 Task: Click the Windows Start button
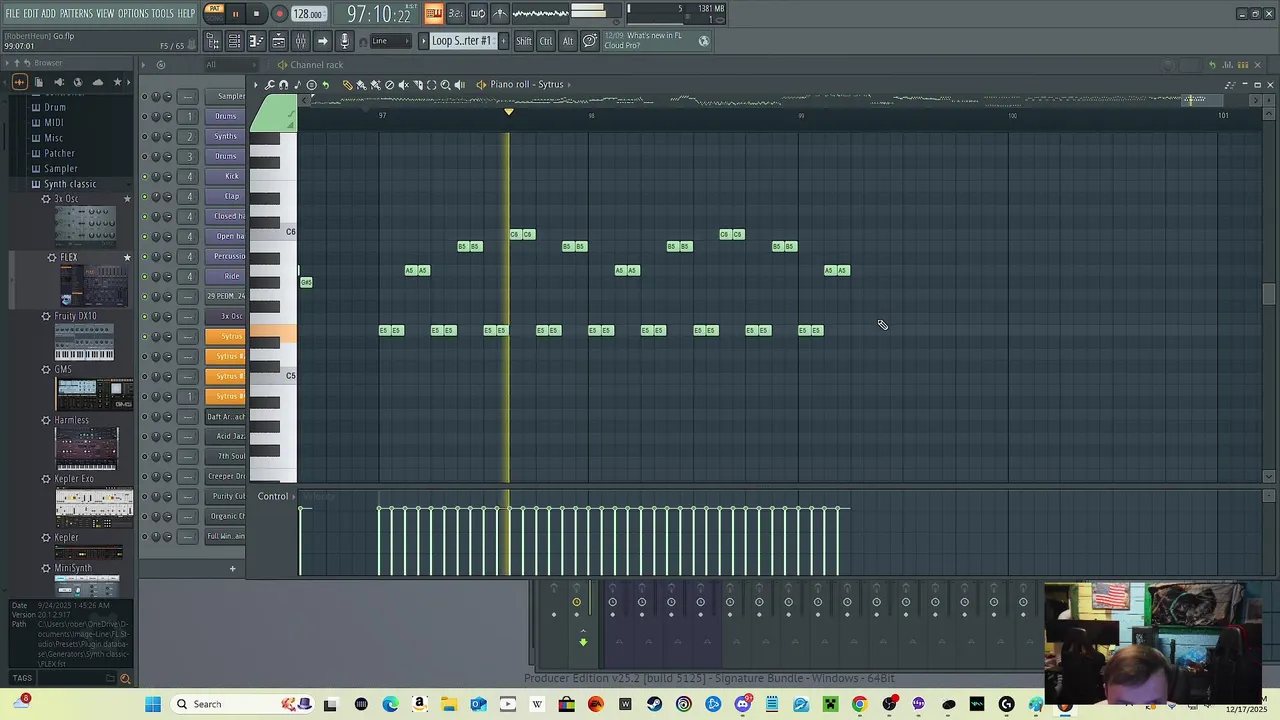153,704
